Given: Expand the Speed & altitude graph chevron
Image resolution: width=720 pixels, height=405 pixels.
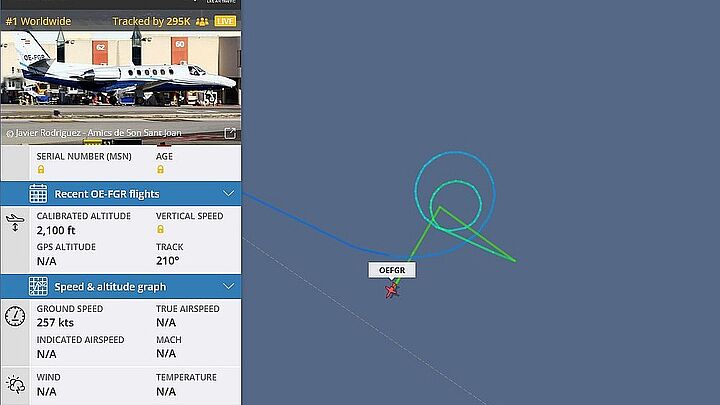Looking at the screenshot, I should pos(229,287).
